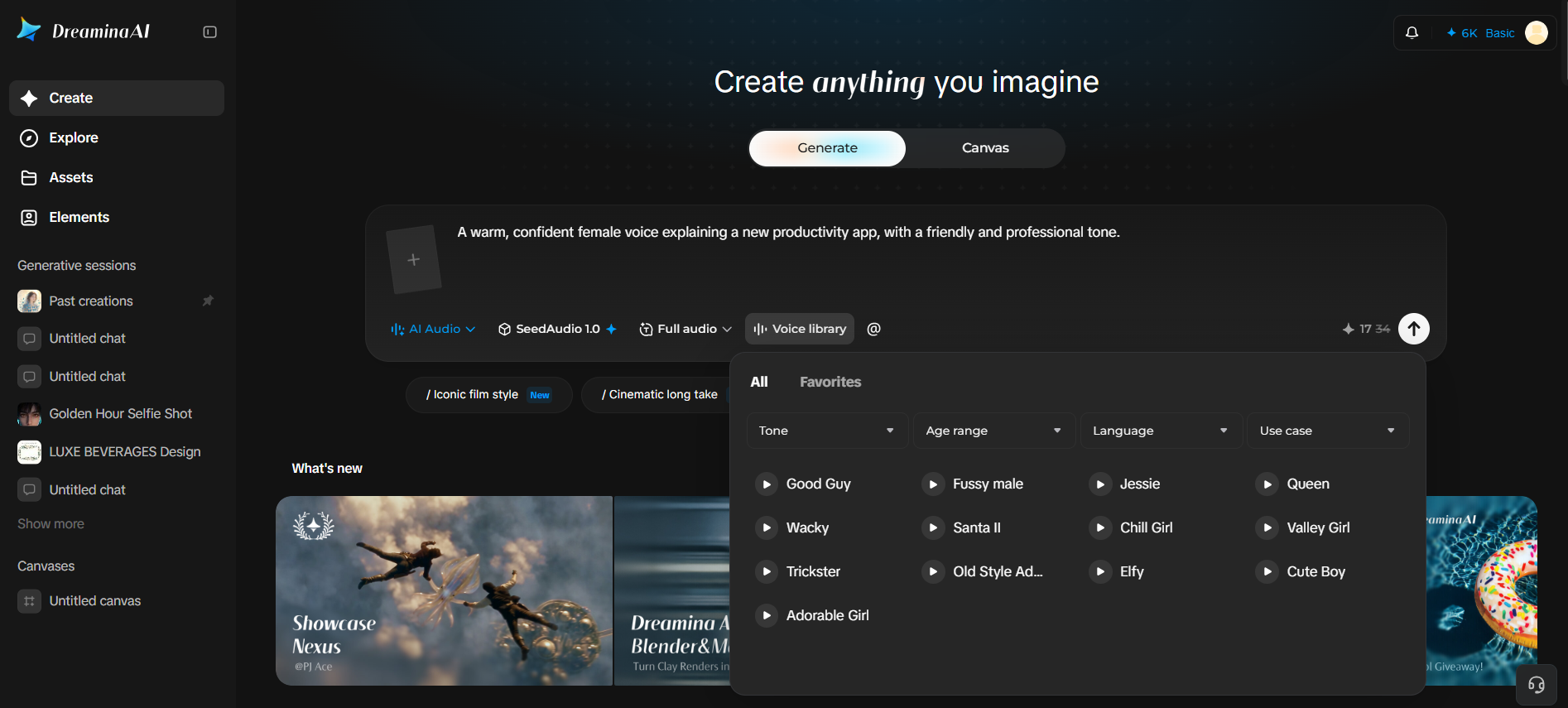1568x708 pixels.
Task: Pin the Past creations session
Action: coord(208,301)
